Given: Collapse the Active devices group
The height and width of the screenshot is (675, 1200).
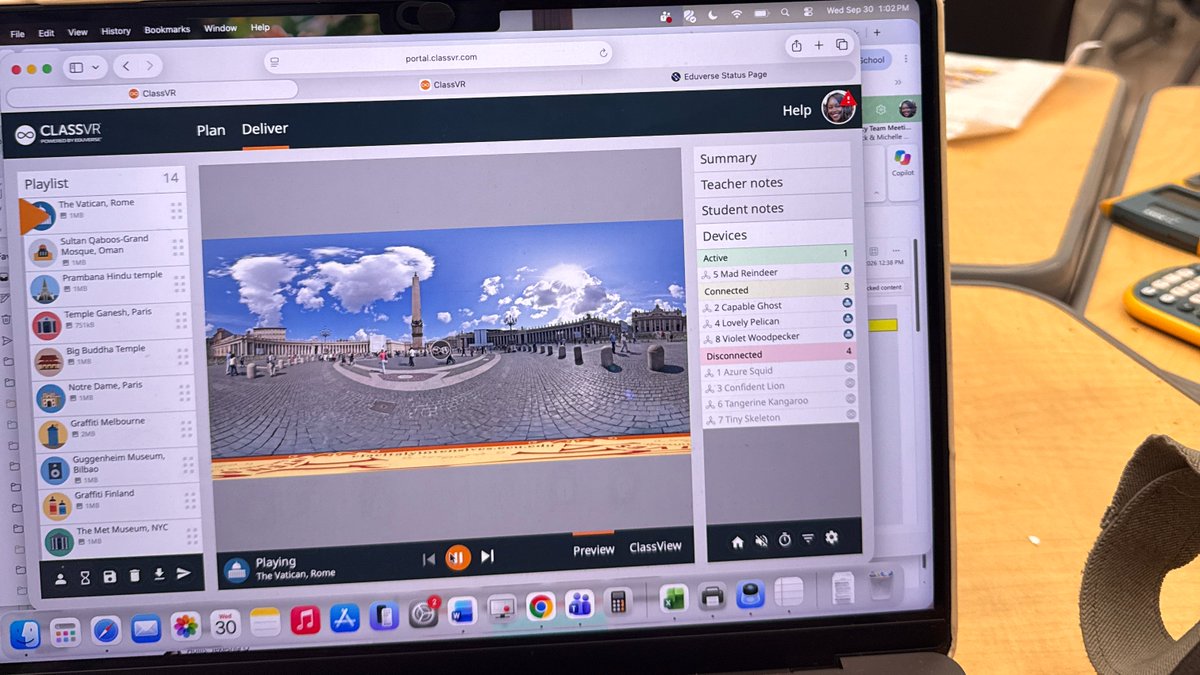Looking at the screenshot, I should pos(776,257).
